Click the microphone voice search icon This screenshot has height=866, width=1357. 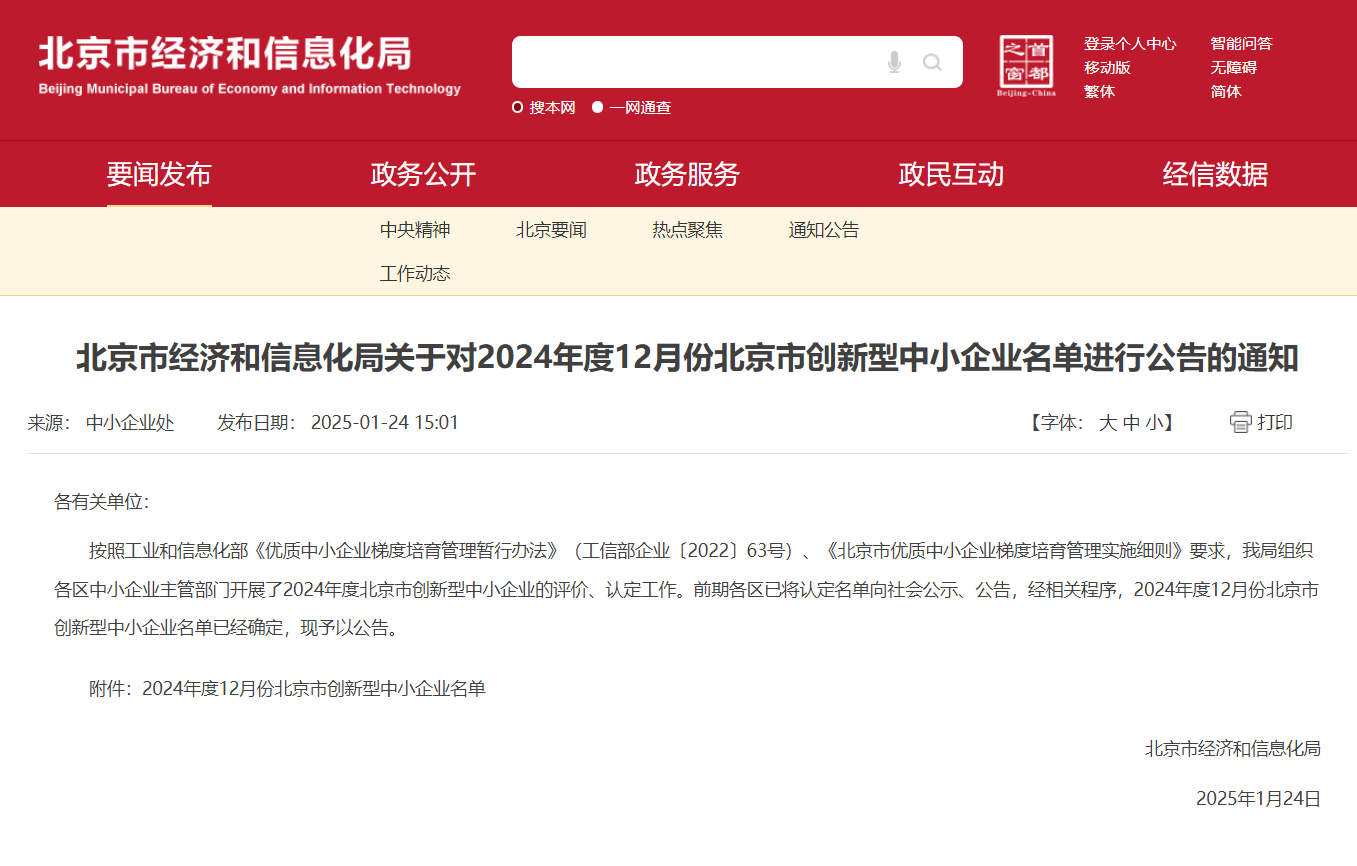(894, 63)
